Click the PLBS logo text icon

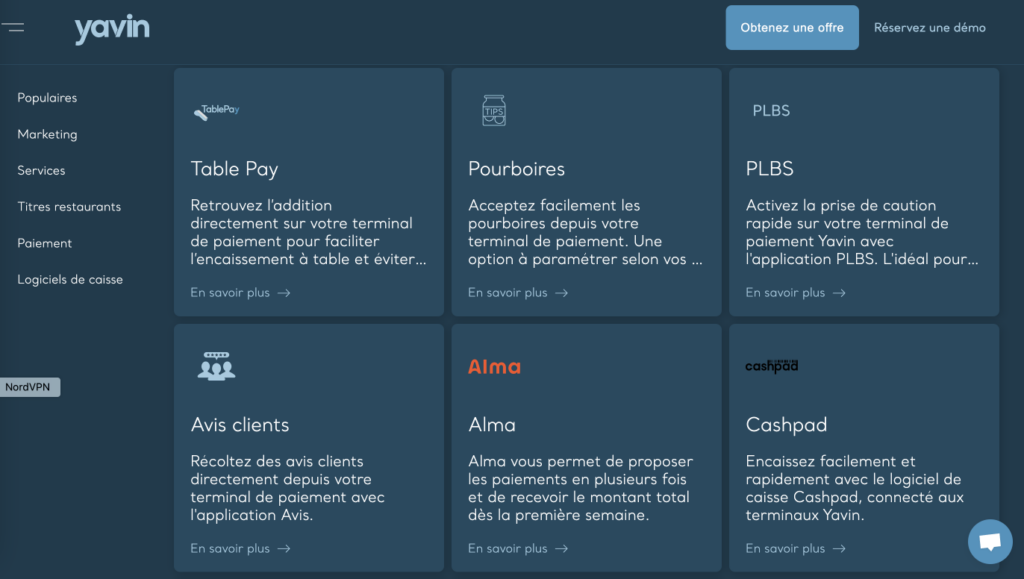[x=771, y=111]
